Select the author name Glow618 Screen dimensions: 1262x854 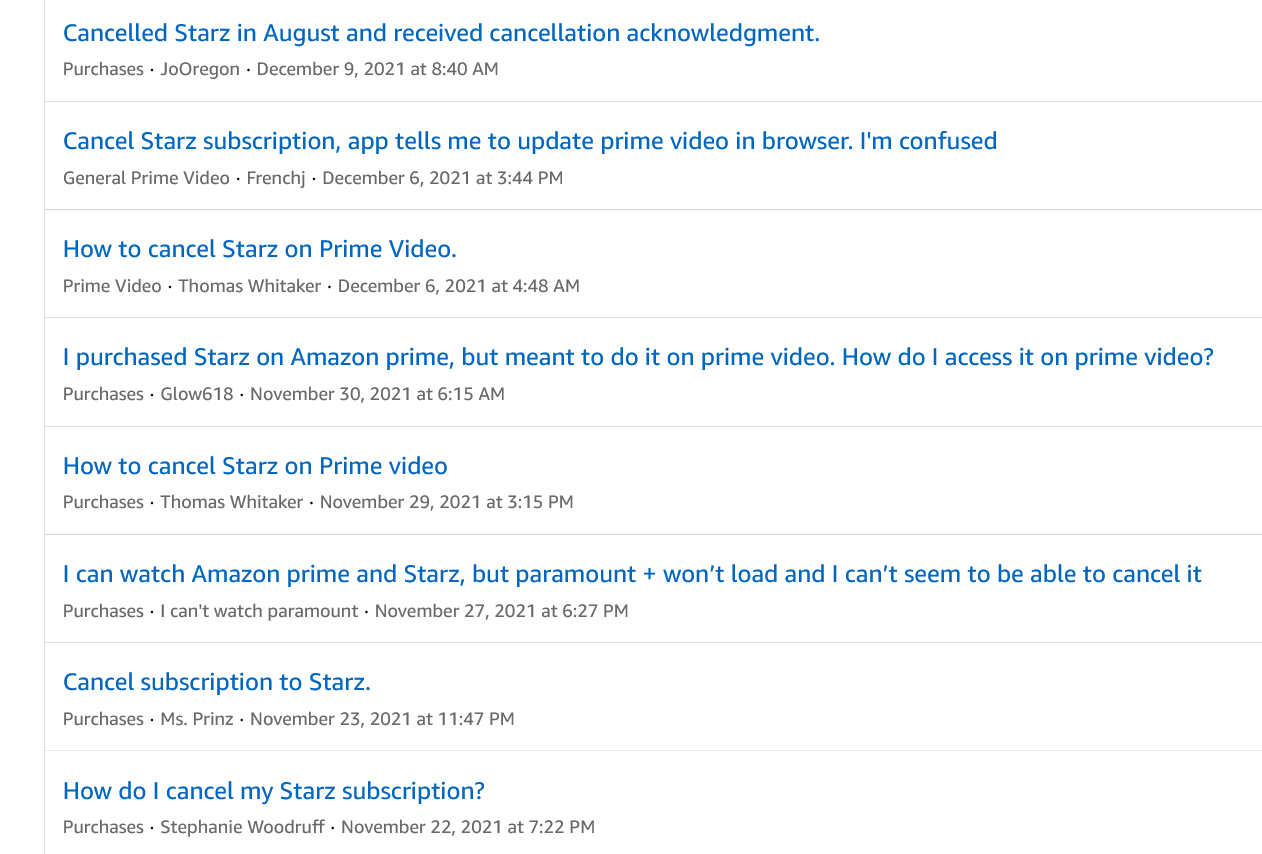tap(197, 394)
